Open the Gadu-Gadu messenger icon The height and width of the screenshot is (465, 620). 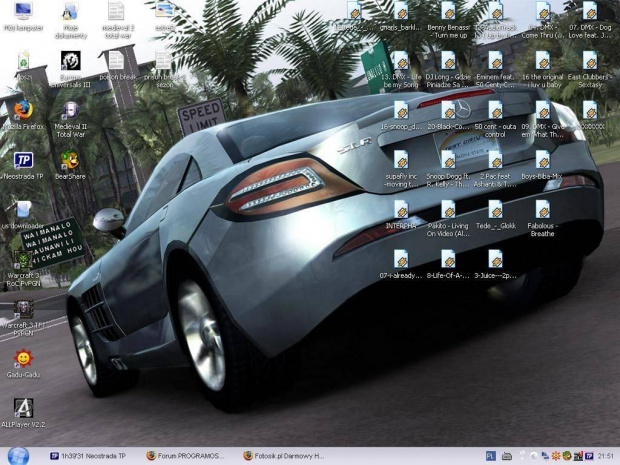pyautogui.click(x=22, y=358)
